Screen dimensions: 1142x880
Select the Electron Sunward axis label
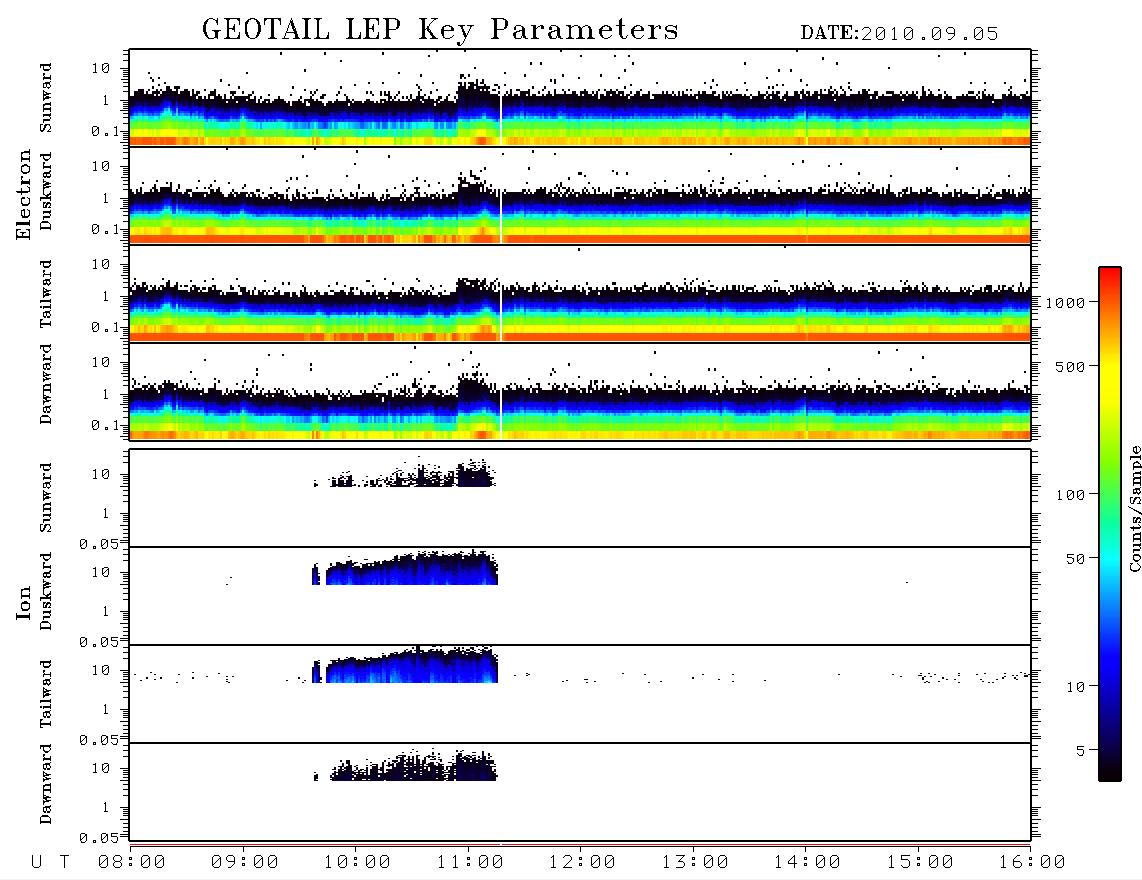tap(46, 98)
